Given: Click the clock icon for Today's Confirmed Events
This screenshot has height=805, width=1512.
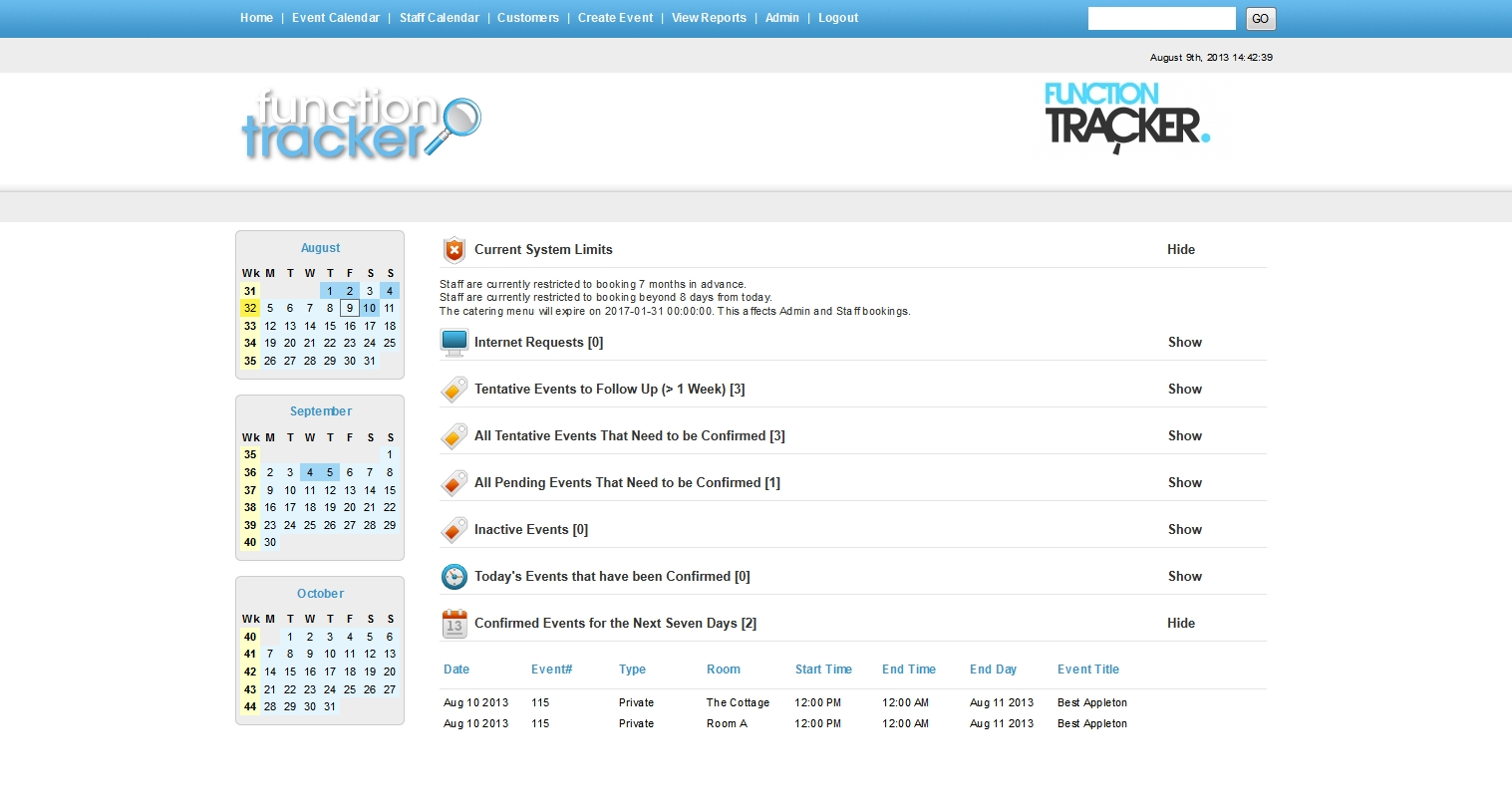Looking at the screenshot, I should 454,576.
